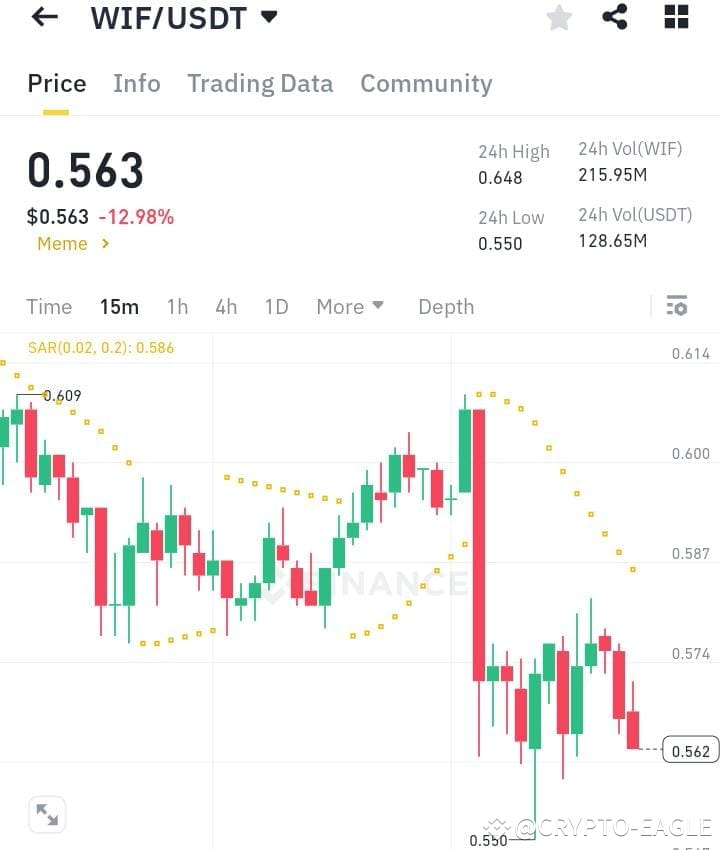Select the Depth chart view

pos(446,307)
